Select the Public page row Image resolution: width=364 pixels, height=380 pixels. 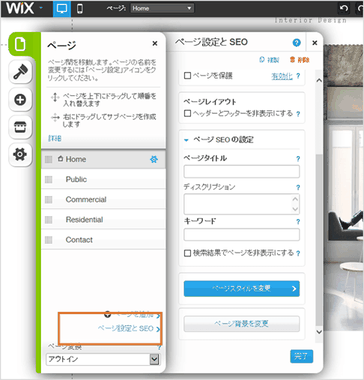tap(103, 179)
